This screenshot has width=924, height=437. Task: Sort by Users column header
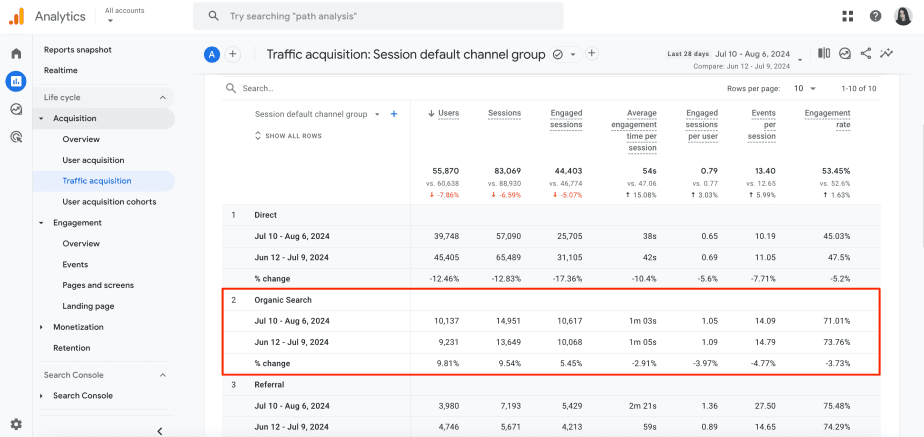[448, 113]
